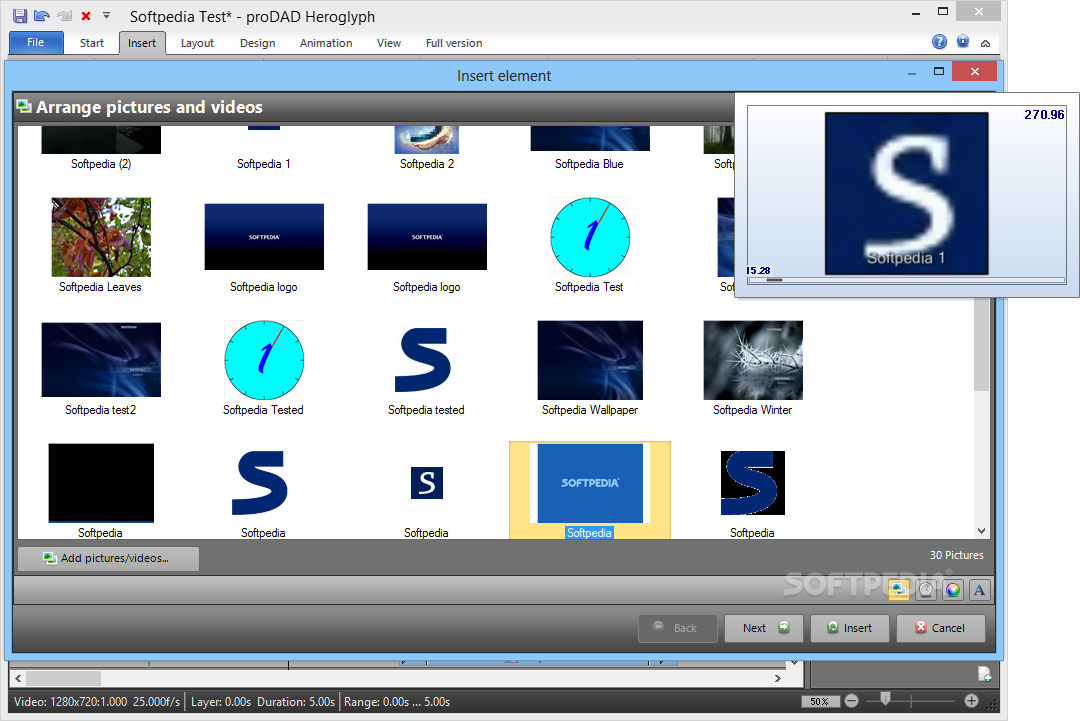Screen dimensions: 1080x721
Task: Maximize the Insert element dialog
Action: pos(938,72)
